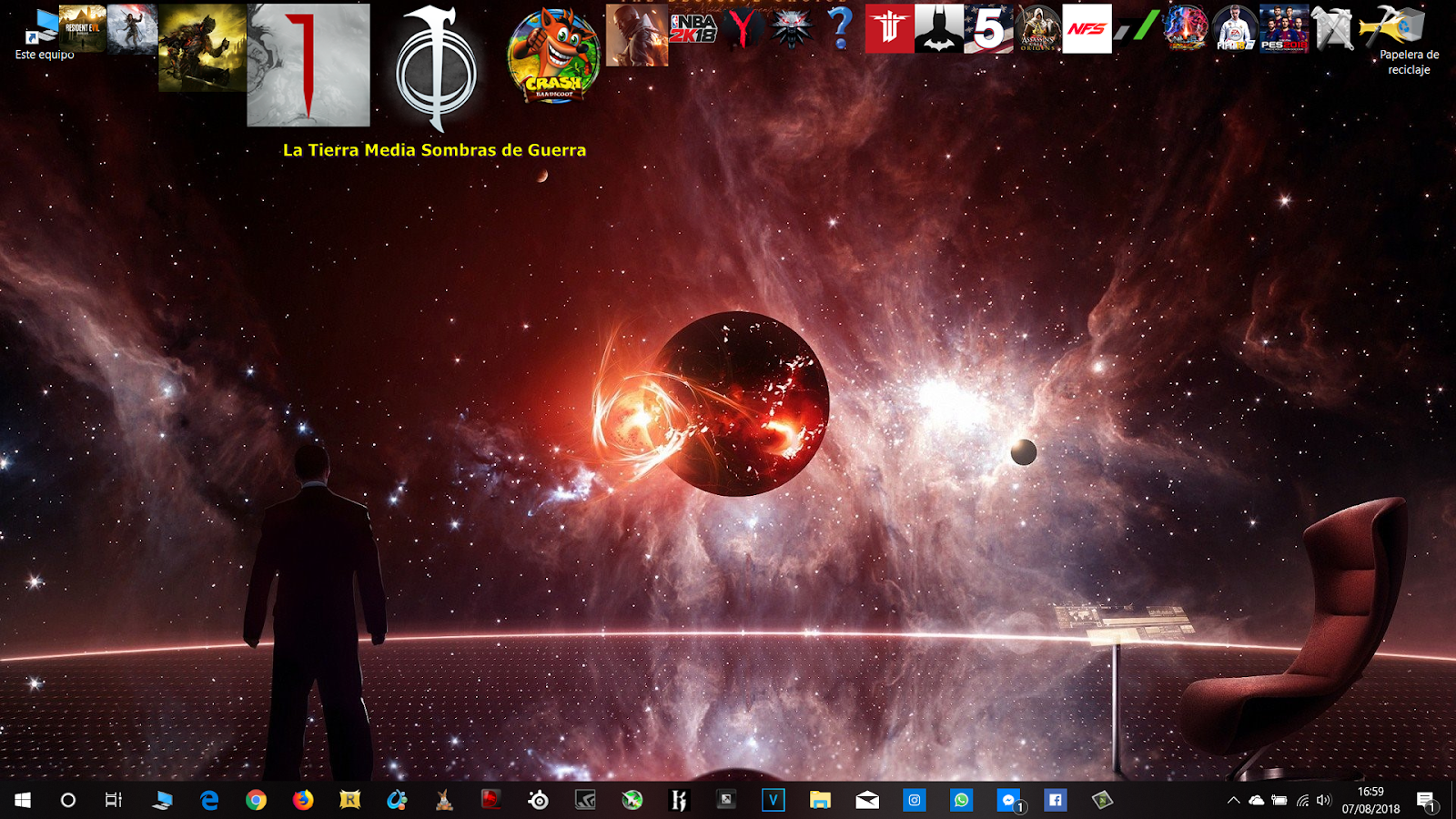Launch the Wolfenstein red emblem icon
The width and height of the screenshot is (1456, 819).
889,28
